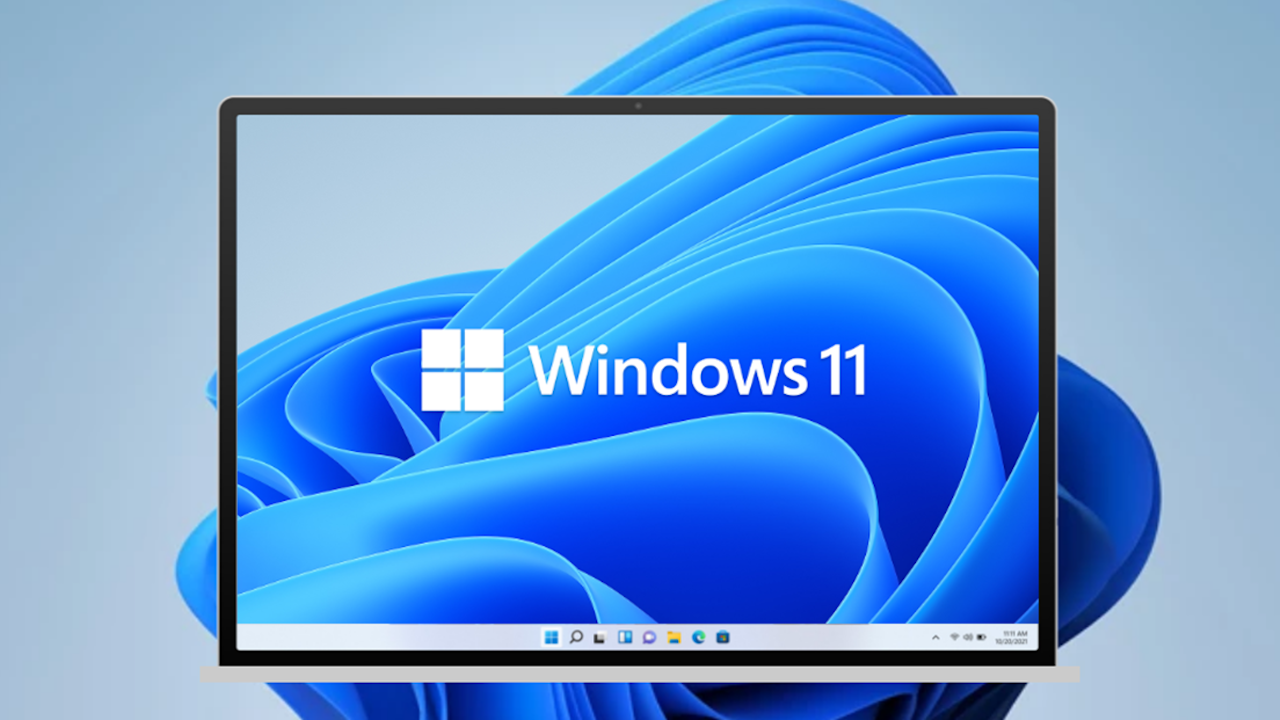
Task: Open the volume control
Action: click(x=967, y=637)
